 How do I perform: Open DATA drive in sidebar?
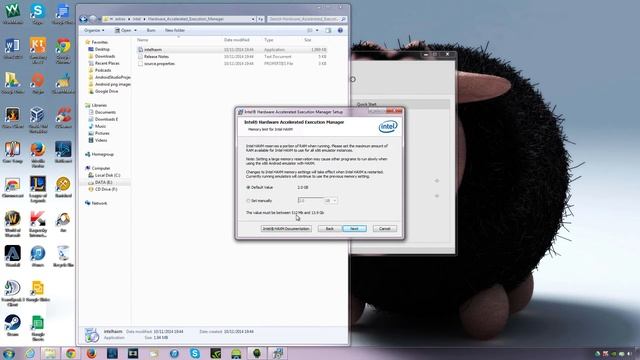[x=103, y=182]
